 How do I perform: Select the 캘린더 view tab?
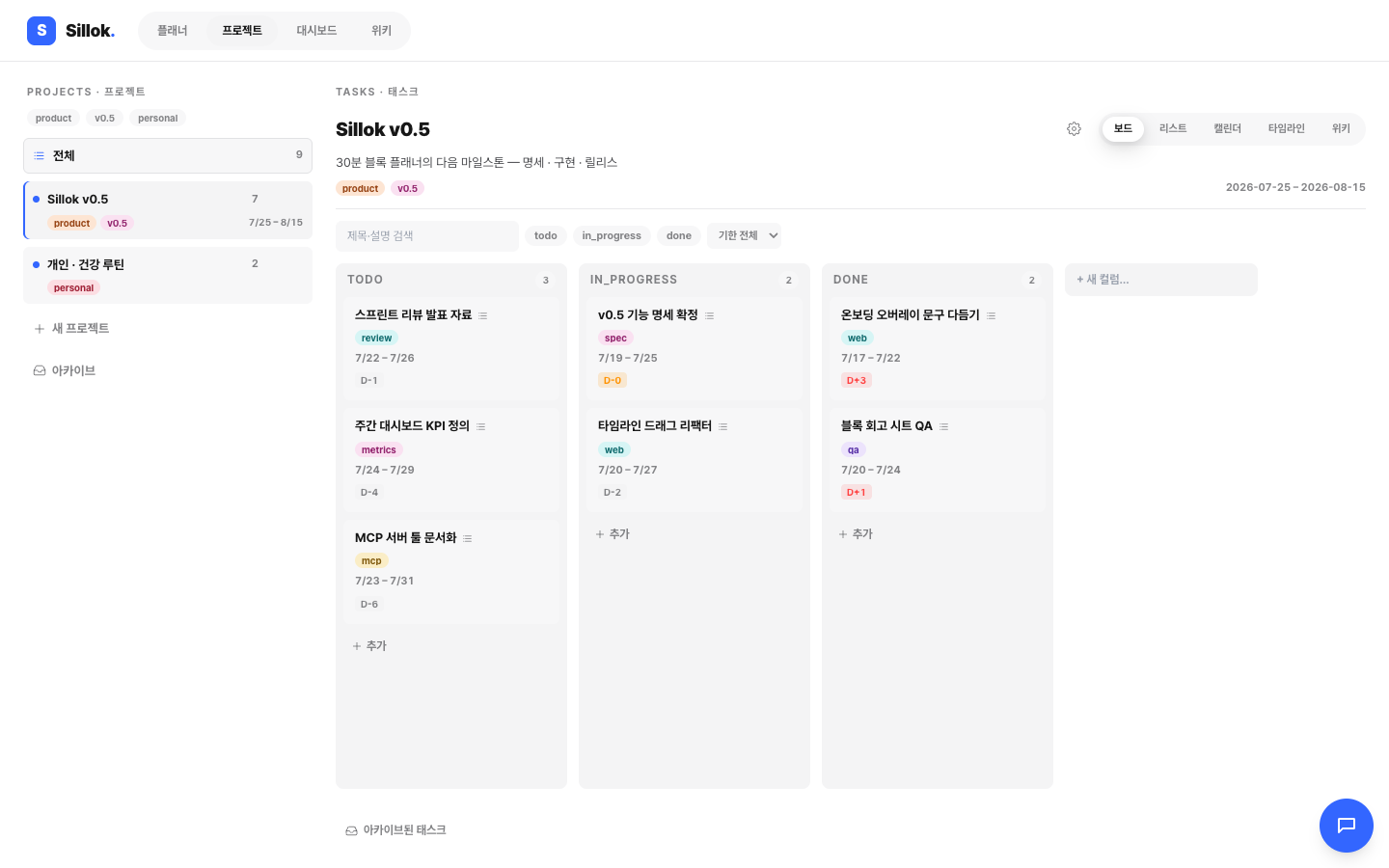pos(1227,128)
